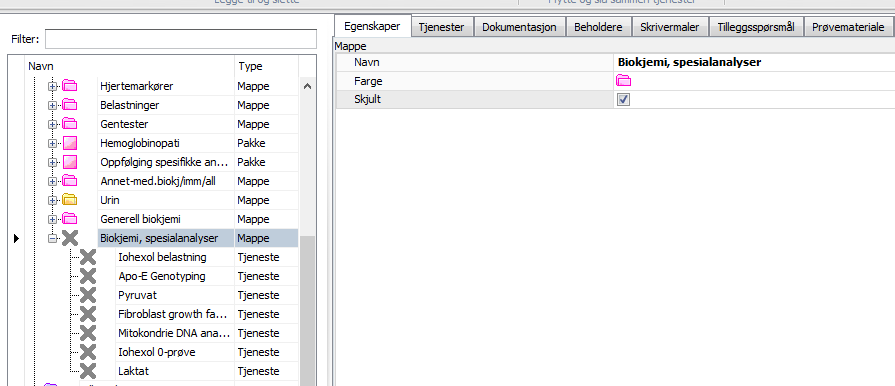Click the Farge property label

[x=368, y=81]
